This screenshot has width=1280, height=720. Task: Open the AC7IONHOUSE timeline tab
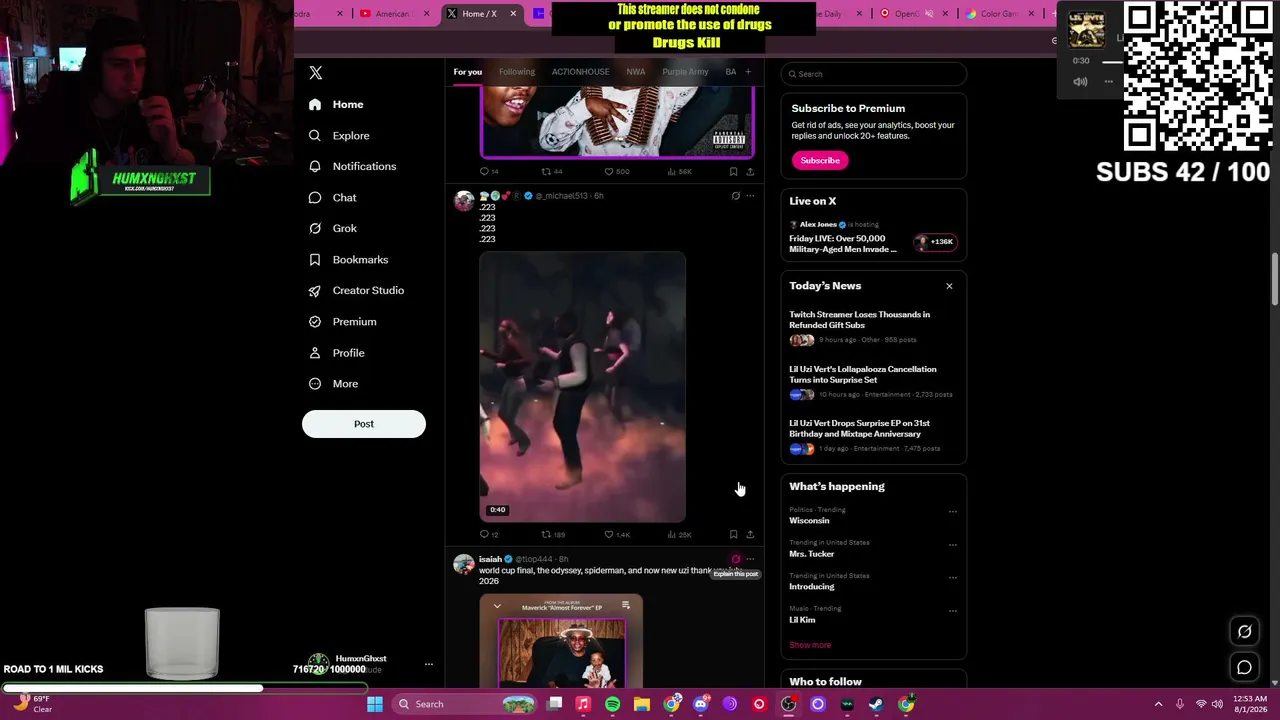[x=580, y=72]
